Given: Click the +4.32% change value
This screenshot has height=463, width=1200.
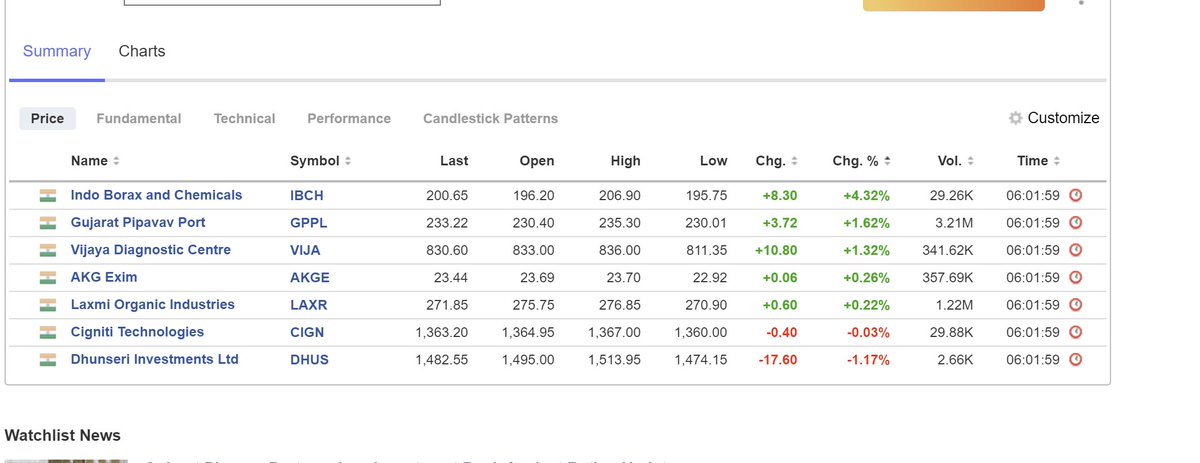Looking at the screenshot, I should pyautogui.click(x=866, y=196).
